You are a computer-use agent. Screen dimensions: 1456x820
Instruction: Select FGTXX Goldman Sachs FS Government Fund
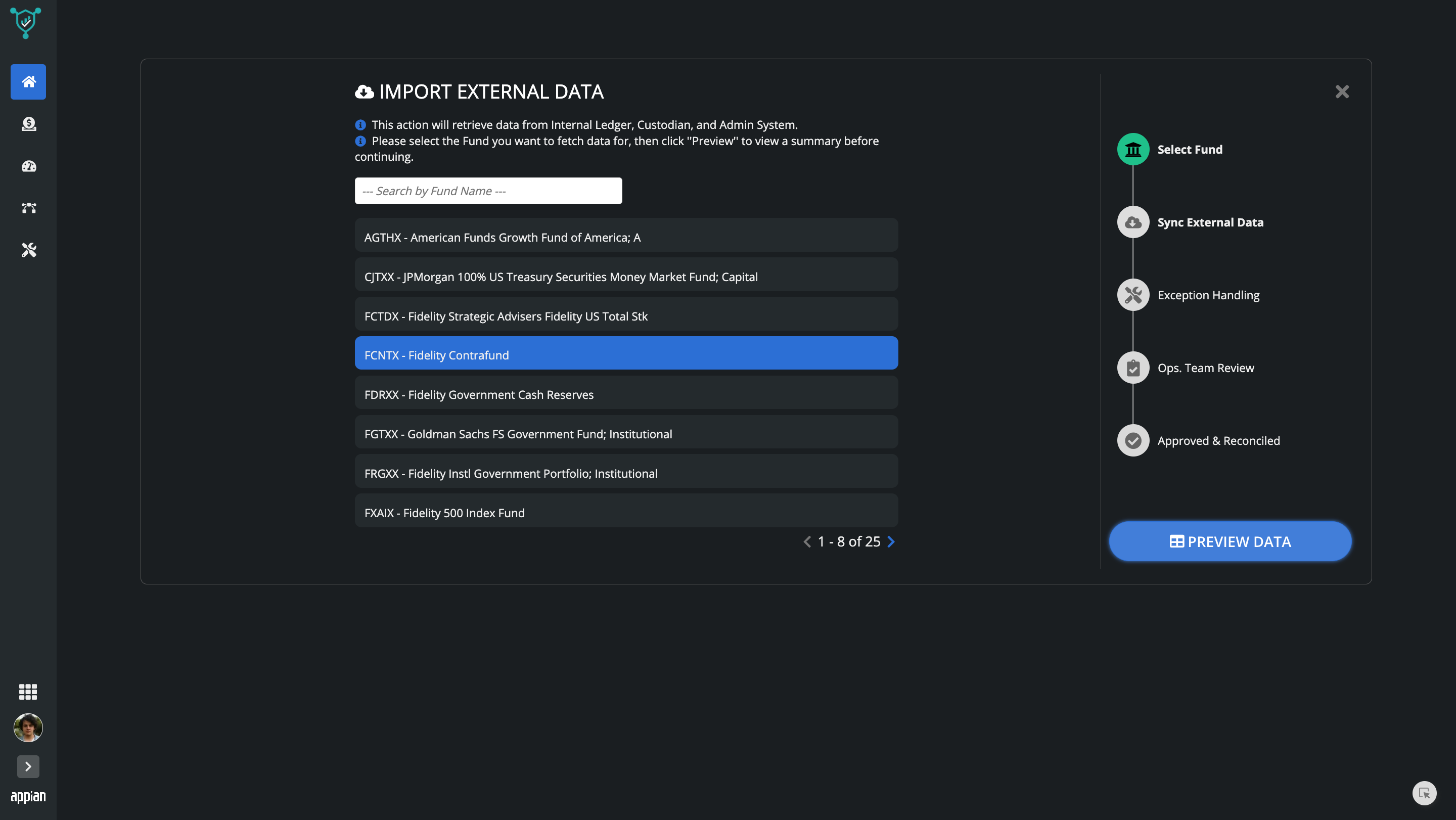(626, 432)
